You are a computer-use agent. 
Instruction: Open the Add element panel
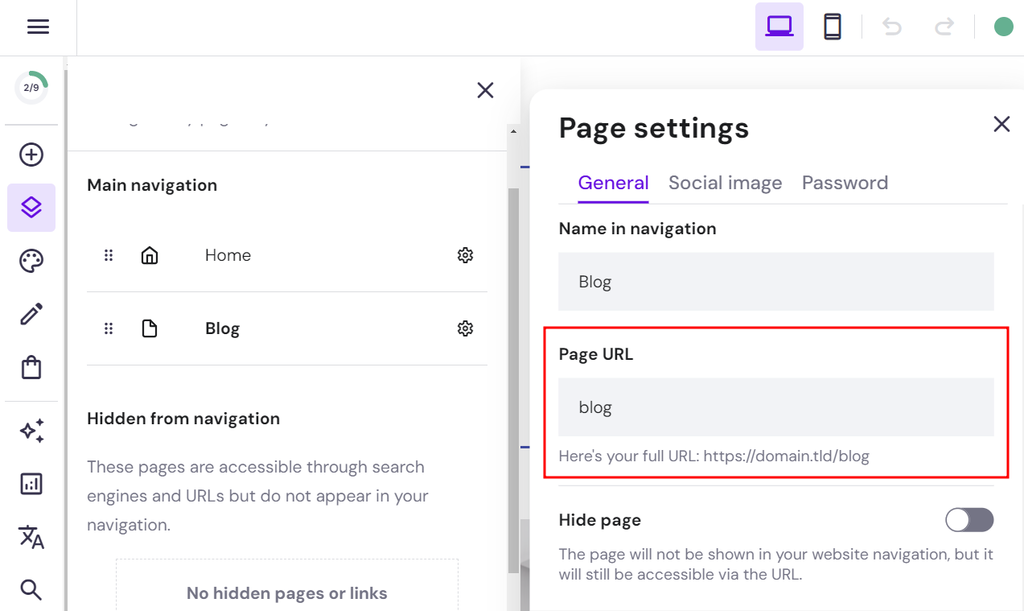(31, 154)
